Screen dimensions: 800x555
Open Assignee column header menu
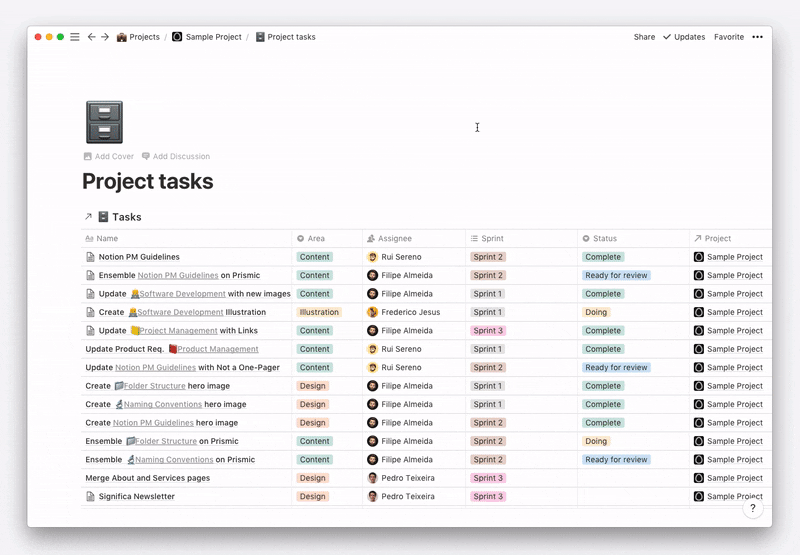[x=414, y=238]
